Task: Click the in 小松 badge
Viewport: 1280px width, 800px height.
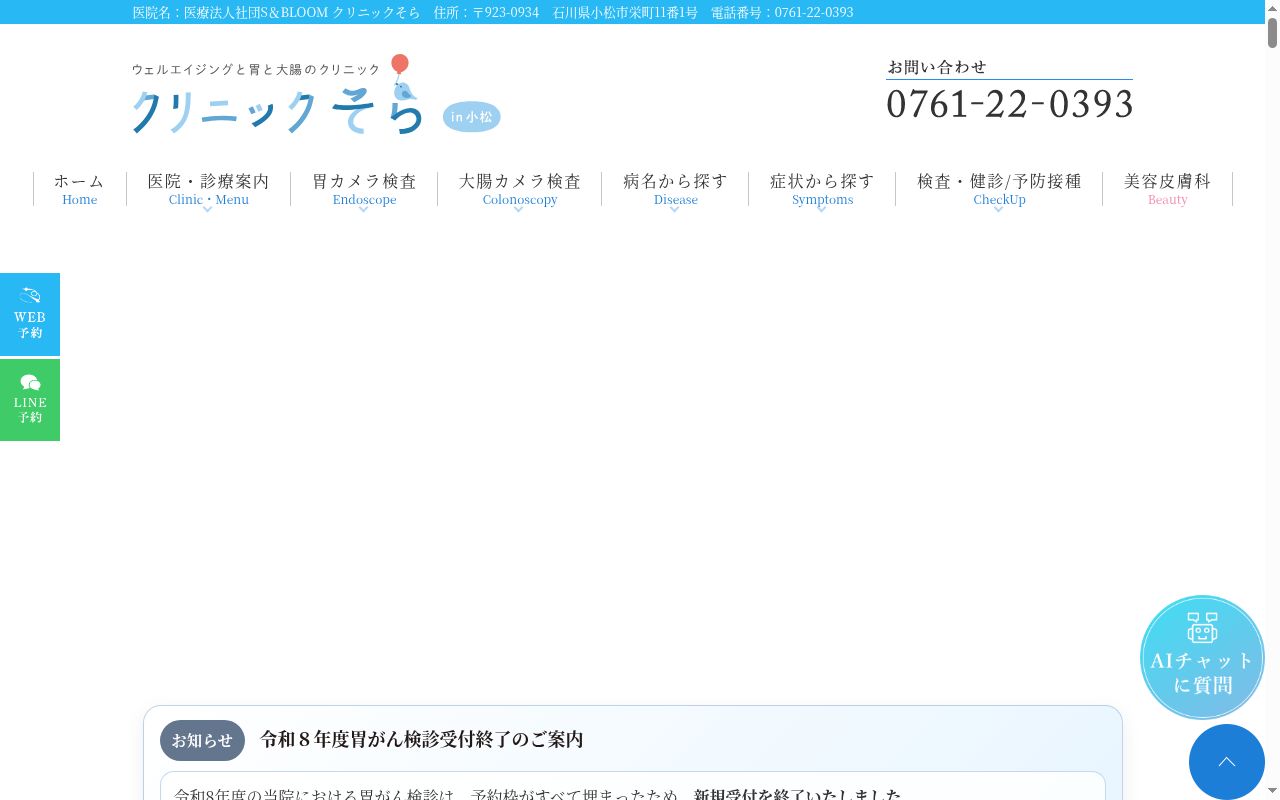Action: [x=472, y=117]
